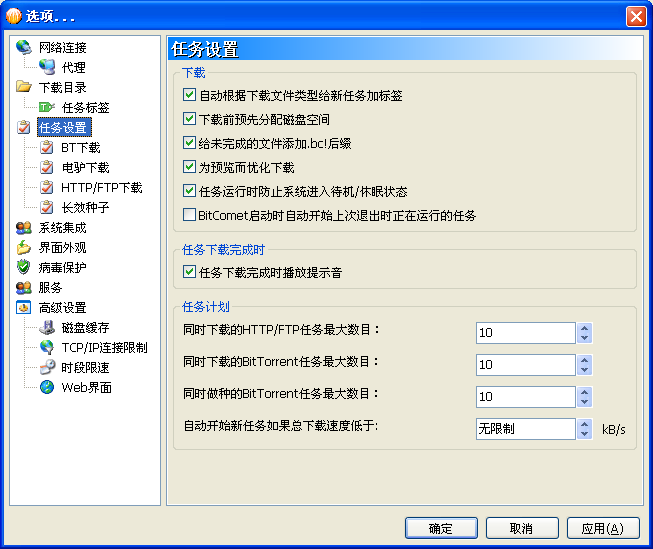Click the BitComet icon in title bar
Screen dimensions: 653x549
point(14,16)
